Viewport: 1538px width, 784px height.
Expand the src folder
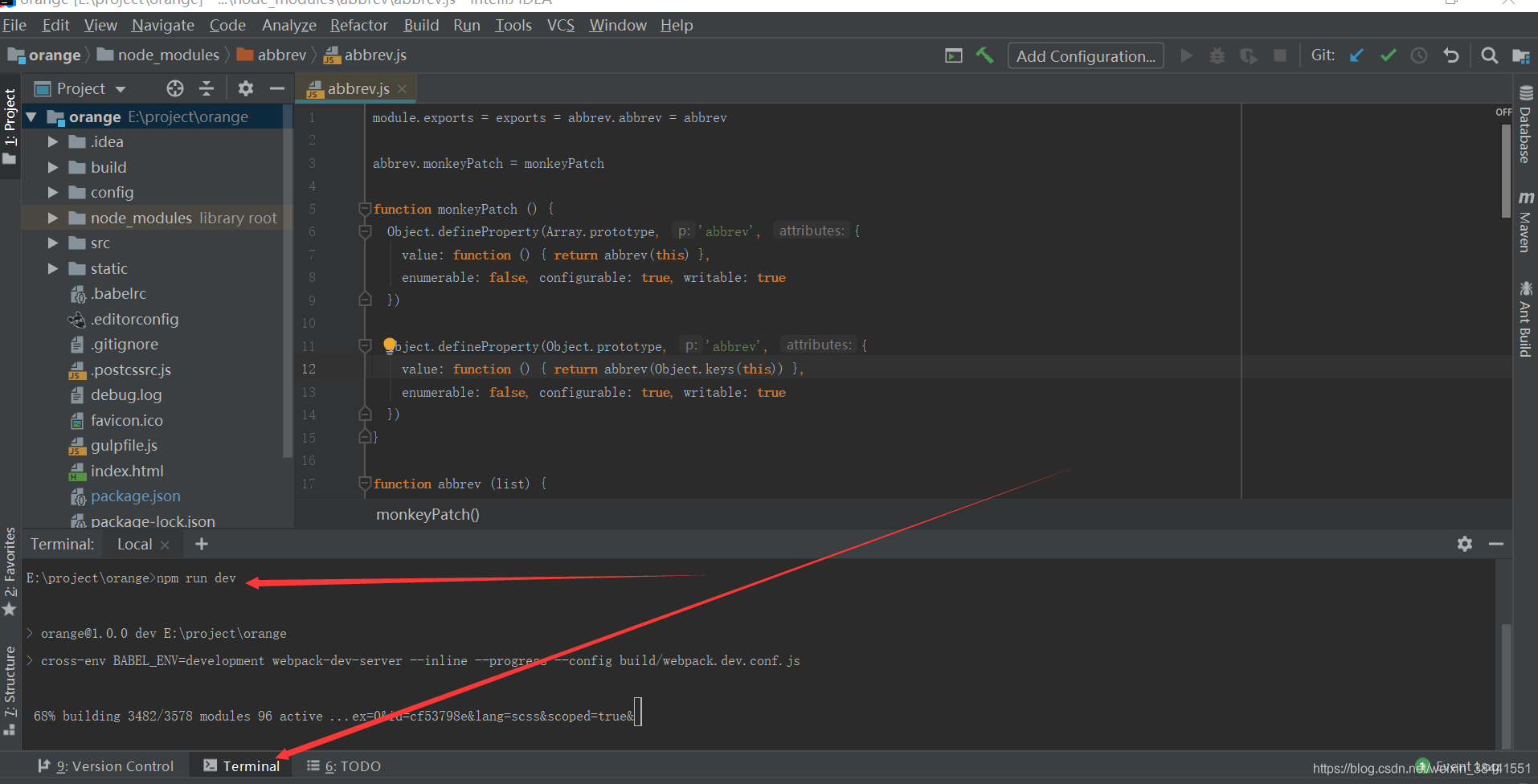(53, 243)
